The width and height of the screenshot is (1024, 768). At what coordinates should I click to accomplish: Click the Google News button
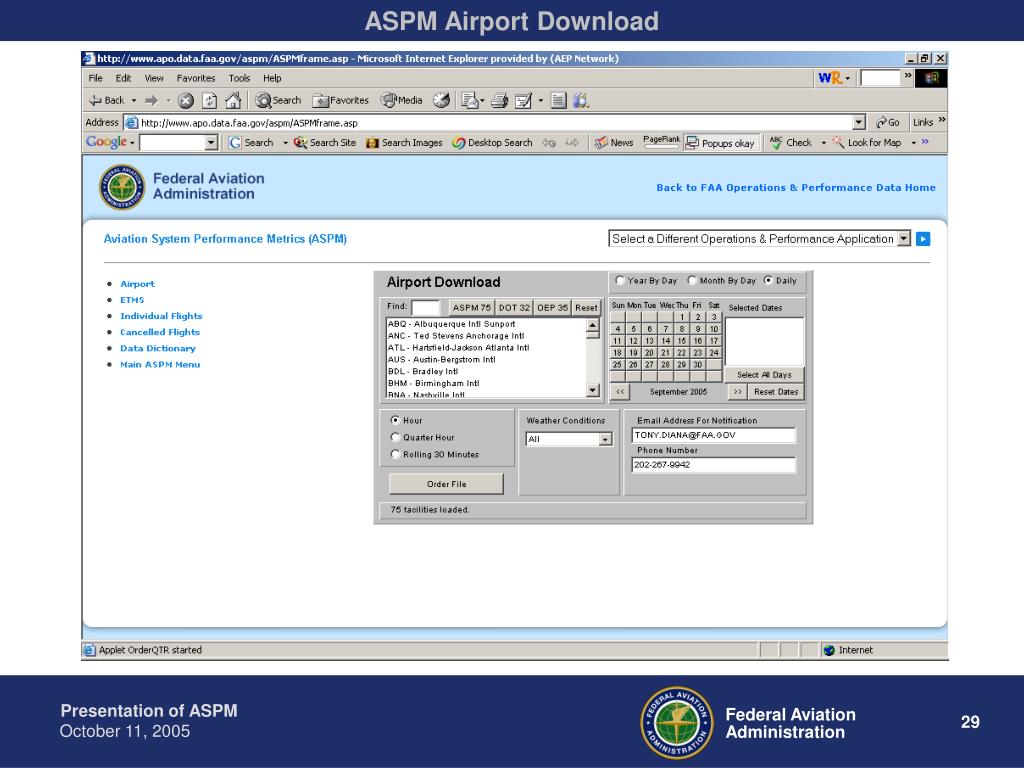click(x=614, y=142)
